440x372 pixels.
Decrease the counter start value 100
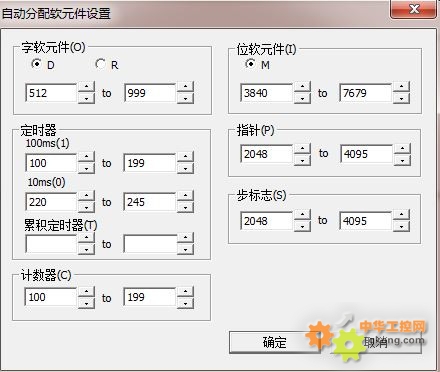[x=86, y=303]
